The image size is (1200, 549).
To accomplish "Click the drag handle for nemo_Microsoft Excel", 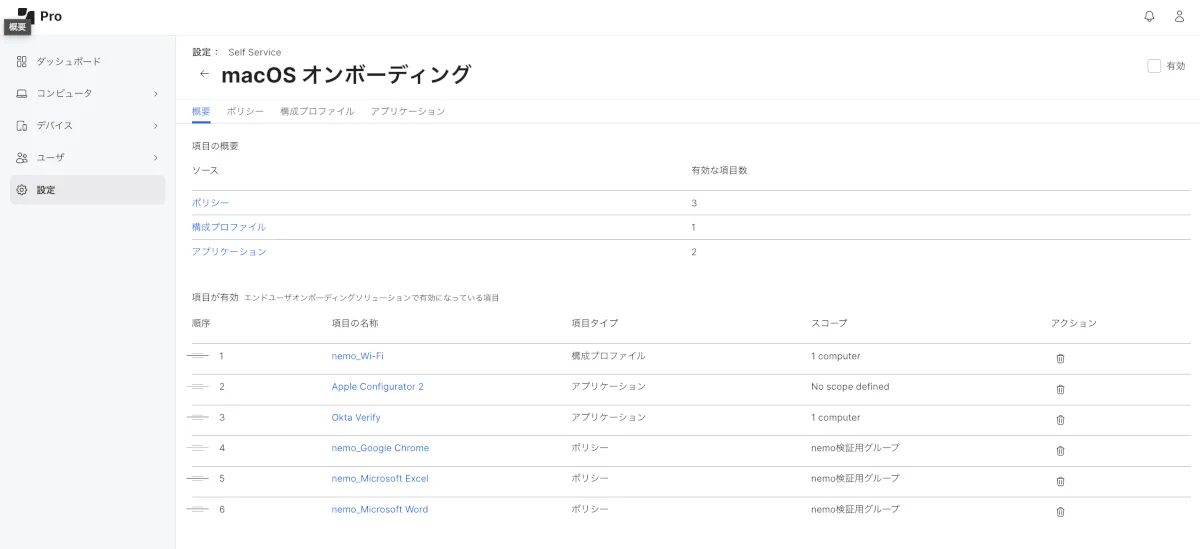I will point(197,479).
